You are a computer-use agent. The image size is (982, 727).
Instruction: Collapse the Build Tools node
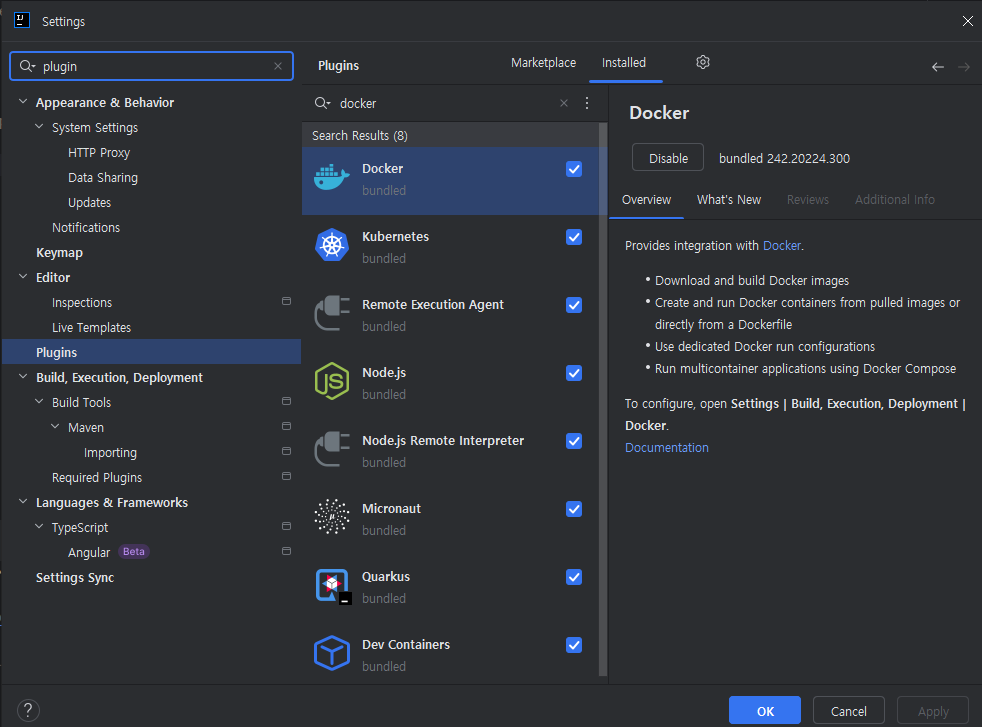39,401
